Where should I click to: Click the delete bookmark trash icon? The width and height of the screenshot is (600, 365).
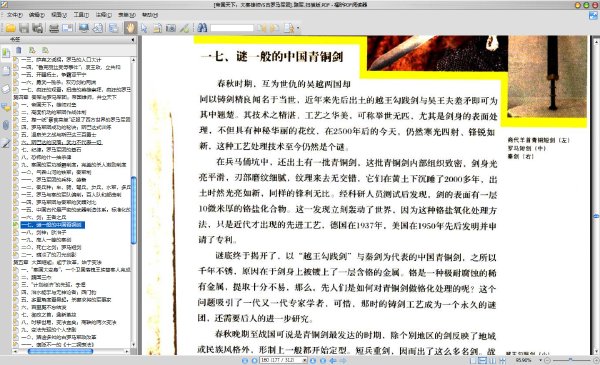point(19,50)
